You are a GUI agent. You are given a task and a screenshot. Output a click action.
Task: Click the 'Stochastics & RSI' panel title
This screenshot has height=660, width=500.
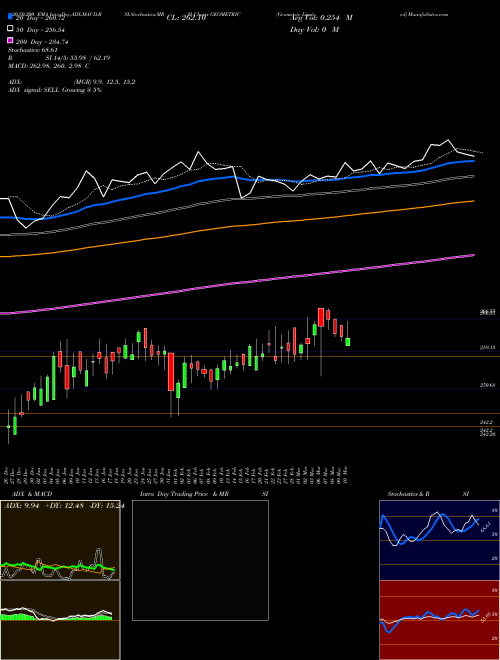[x=428, y=494]
